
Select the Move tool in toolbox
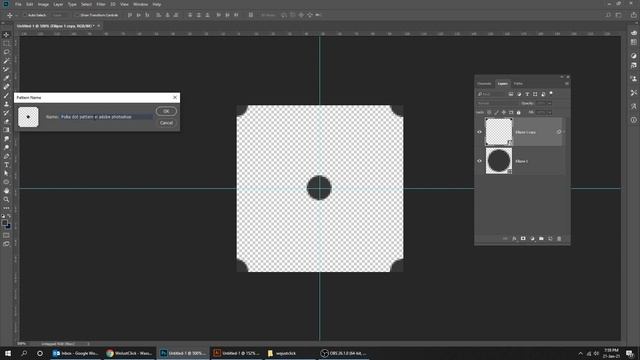6,35
